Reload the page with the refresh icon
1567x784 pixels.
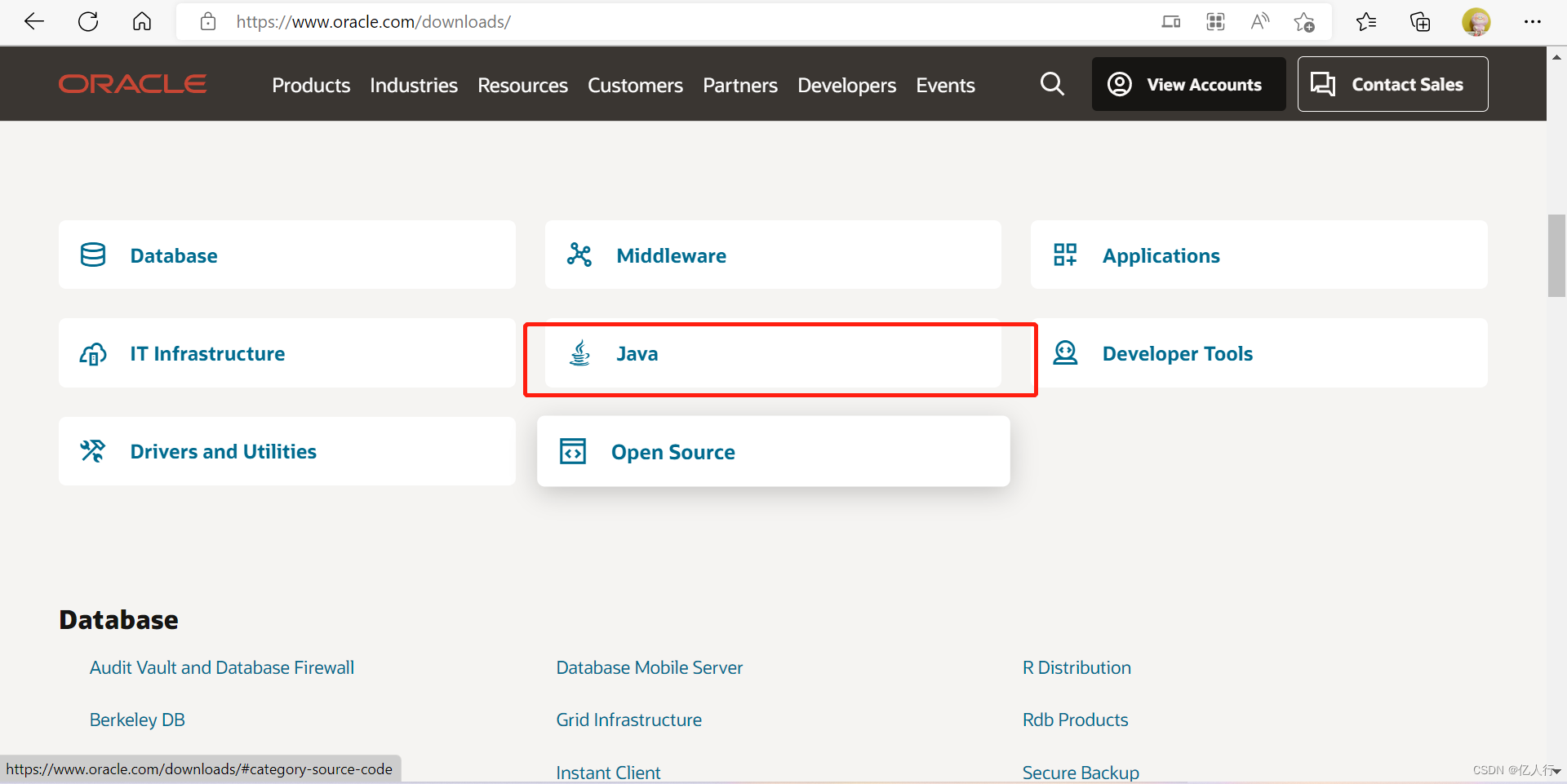(88, 22)
